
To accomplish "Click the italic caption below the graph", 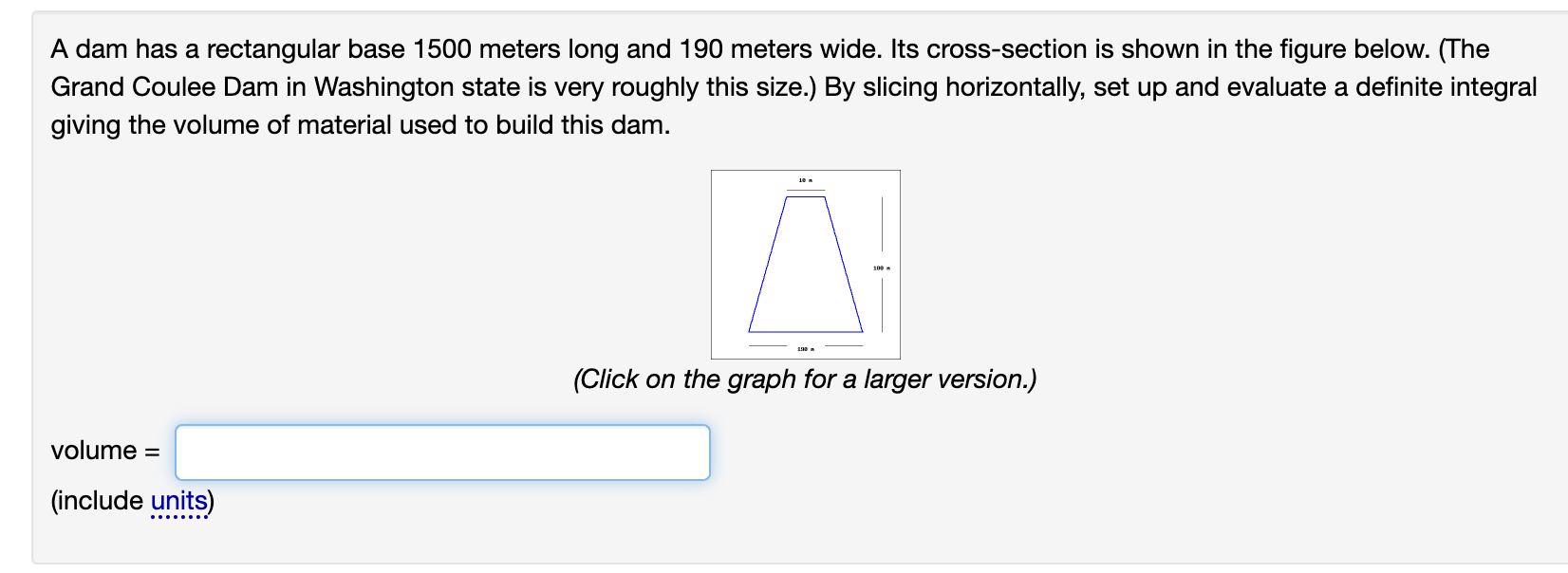I will 805,379.
